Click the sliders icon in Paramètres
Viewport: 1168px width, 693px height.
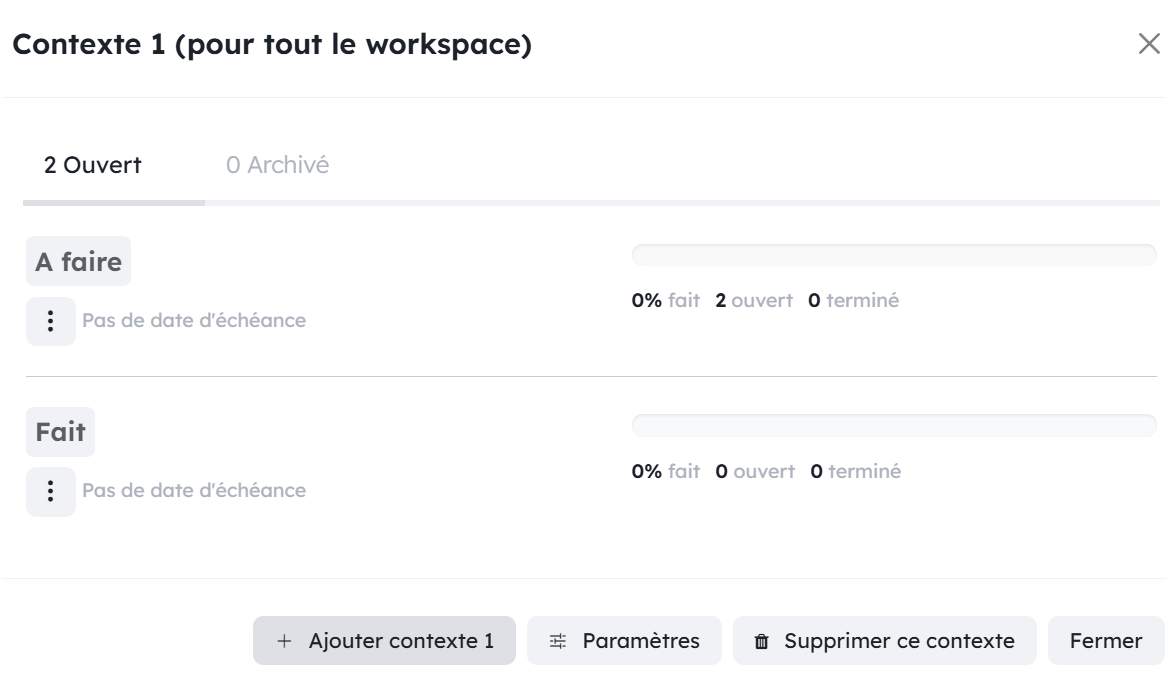(x=558, y=641)
